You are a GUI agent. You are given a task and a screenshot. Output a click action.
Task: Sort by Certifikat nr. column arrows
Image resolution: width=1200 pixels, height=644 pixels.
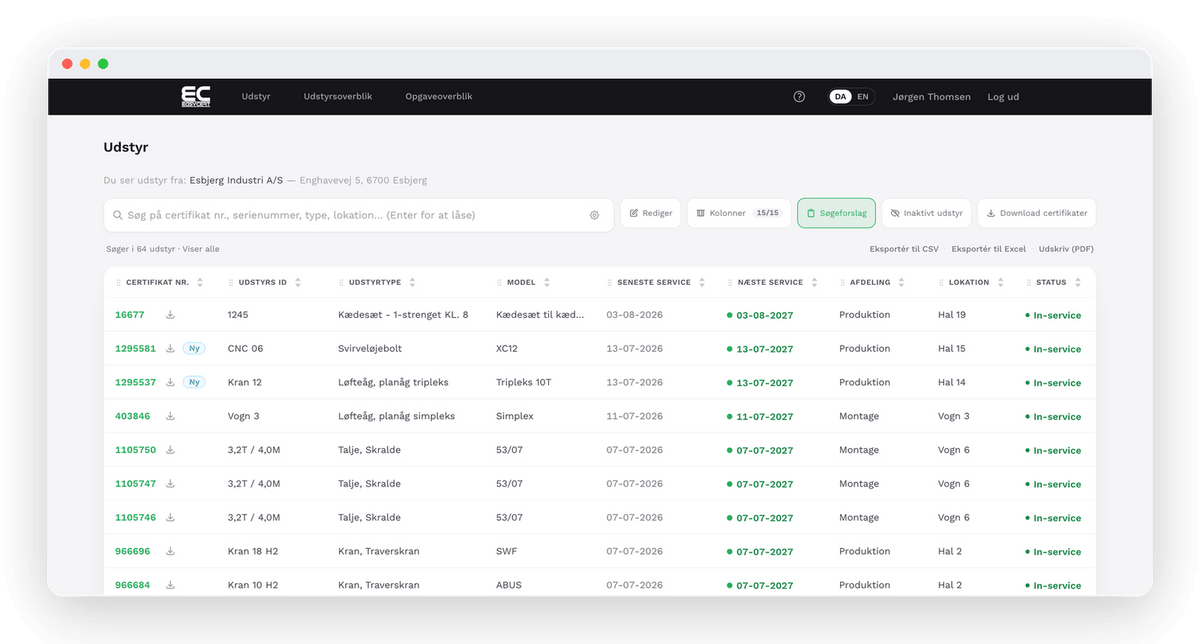click(200, 283)
